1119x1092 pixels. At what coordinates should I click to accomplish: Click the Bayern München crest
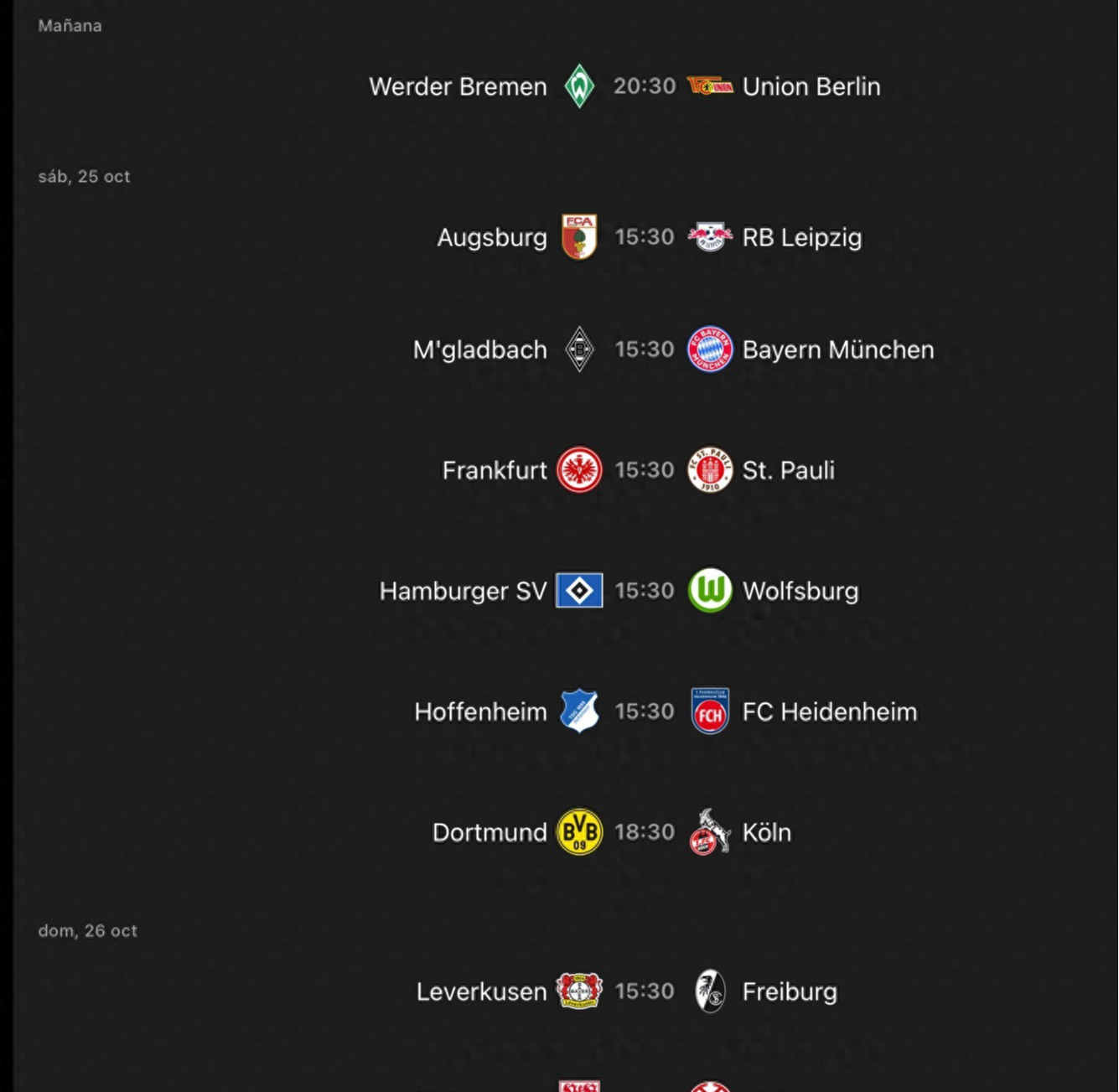tap(710, 349)
